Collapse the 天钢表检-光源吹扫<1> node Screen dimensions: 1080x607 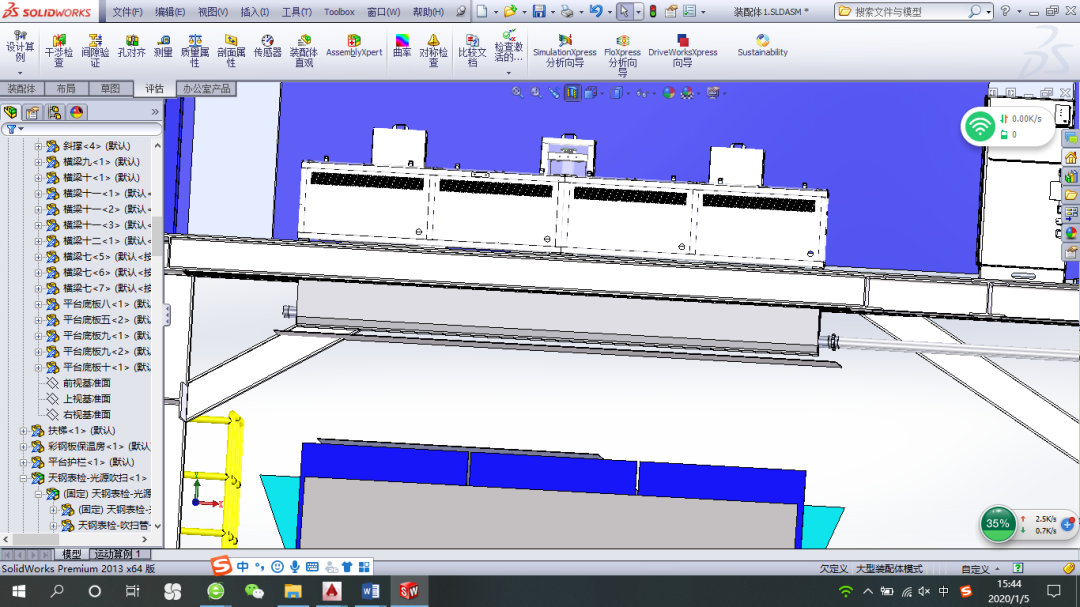point(24,478)
